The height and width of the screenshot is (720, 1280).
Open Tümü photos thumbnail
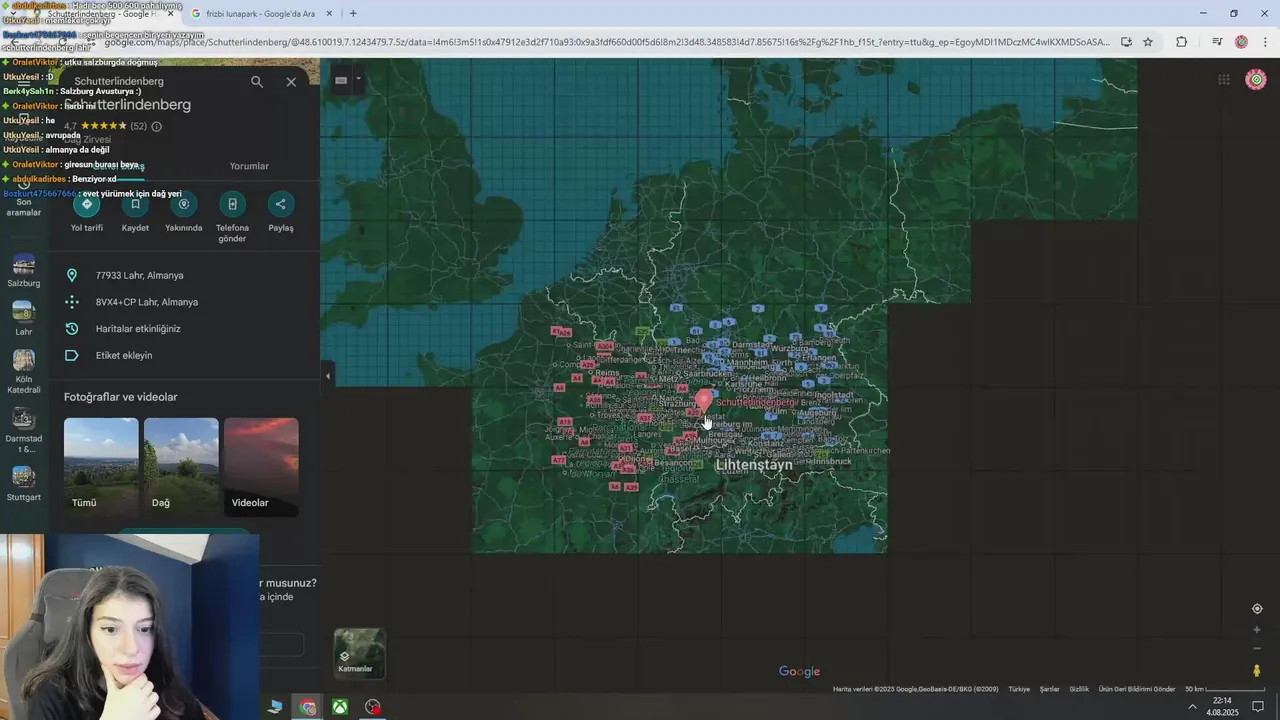101,467
